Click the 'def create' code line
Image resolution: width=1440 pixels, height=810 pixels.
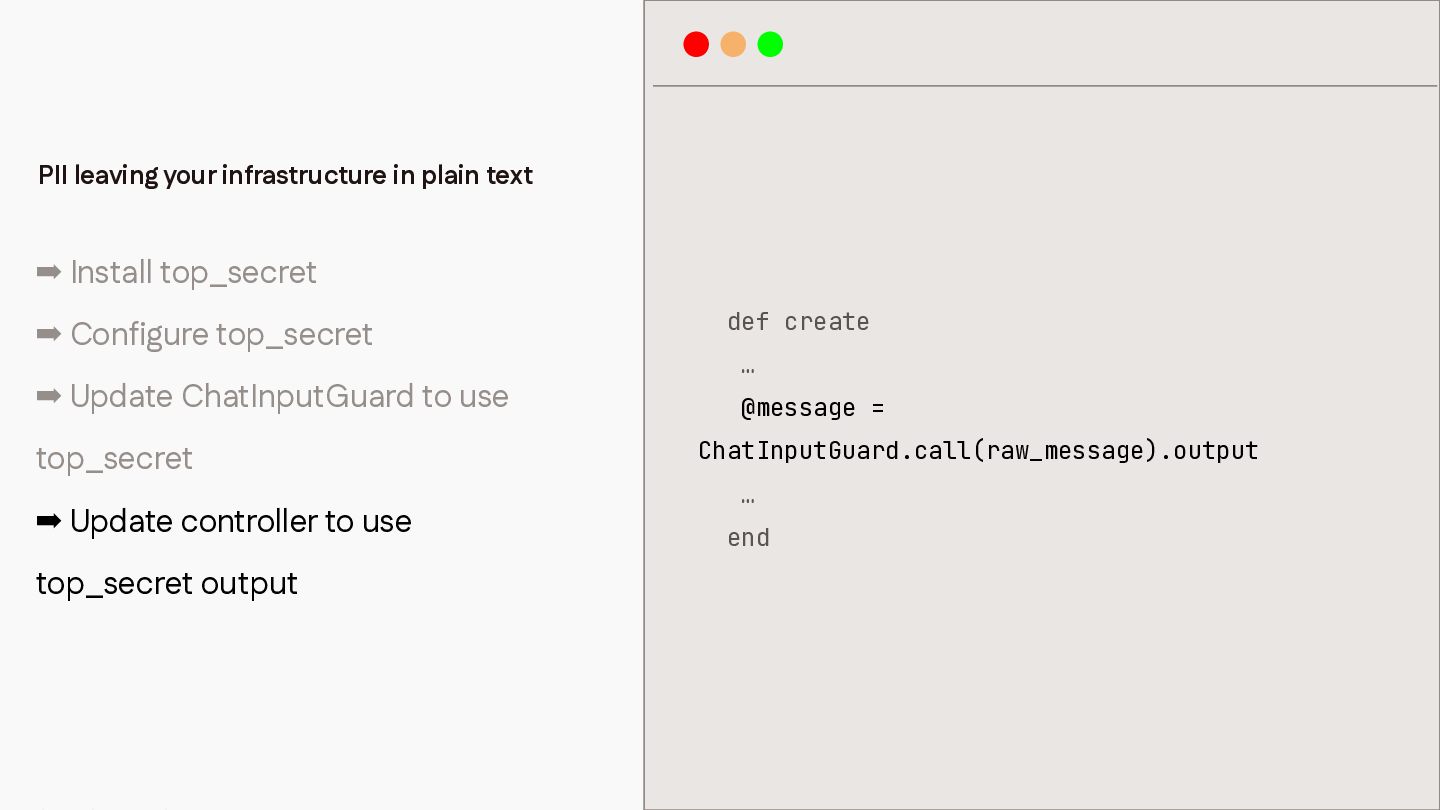pyautogui.click(x=798, y=322)
